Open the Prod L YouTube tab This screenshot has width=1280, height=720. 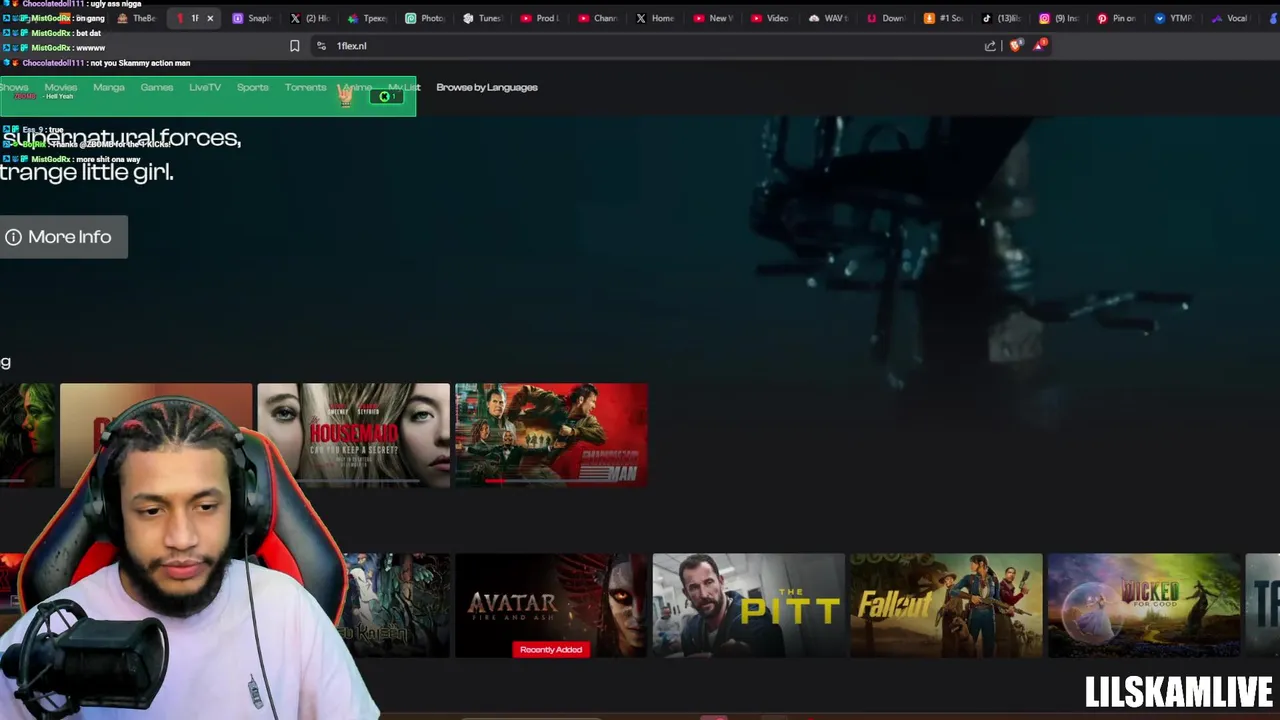point(540,18)
